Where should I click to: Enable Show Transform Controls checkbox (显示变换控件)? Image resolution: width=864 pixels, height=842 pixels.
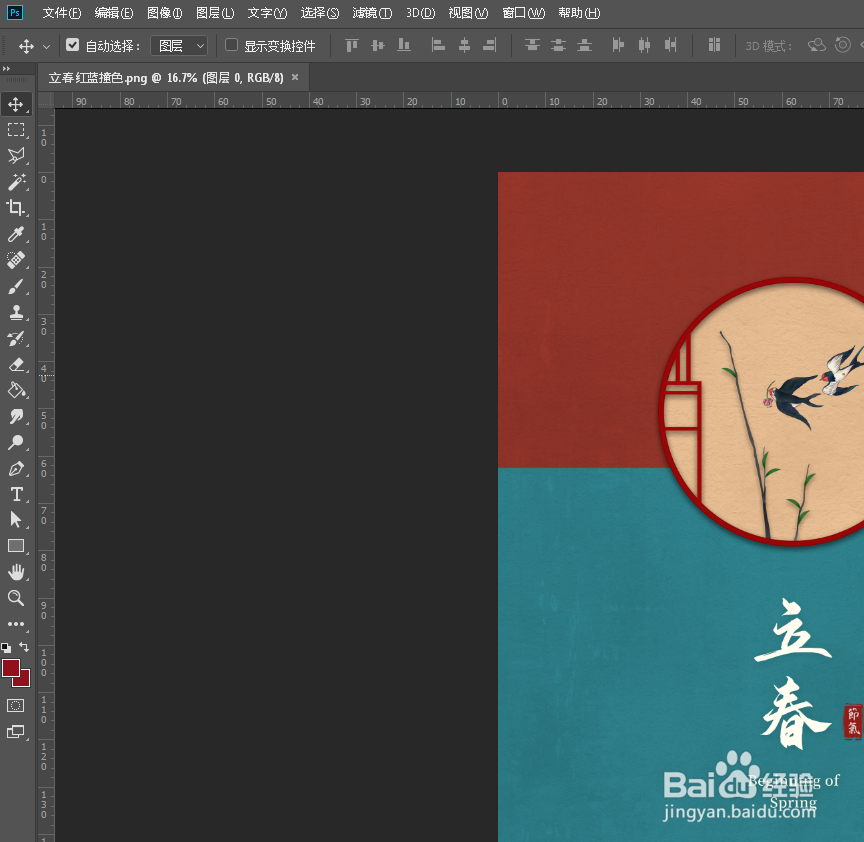[231, 45]
